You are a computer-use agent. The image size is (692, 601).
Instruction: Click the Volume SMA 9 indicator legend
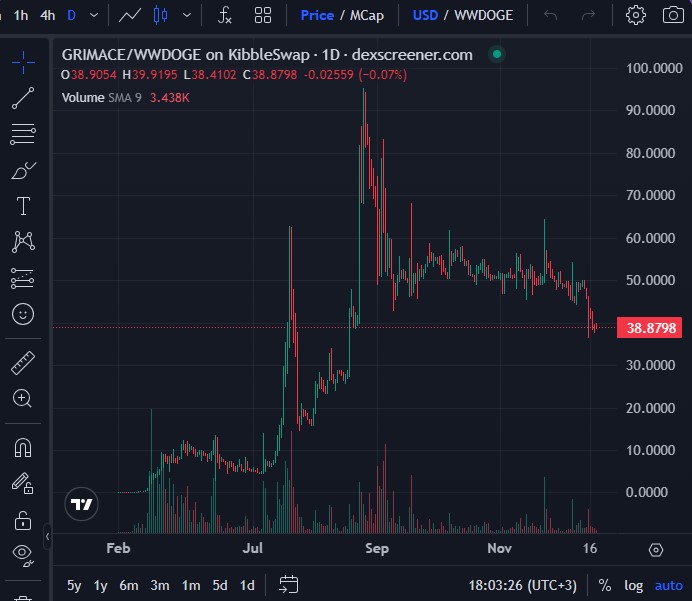125,98
